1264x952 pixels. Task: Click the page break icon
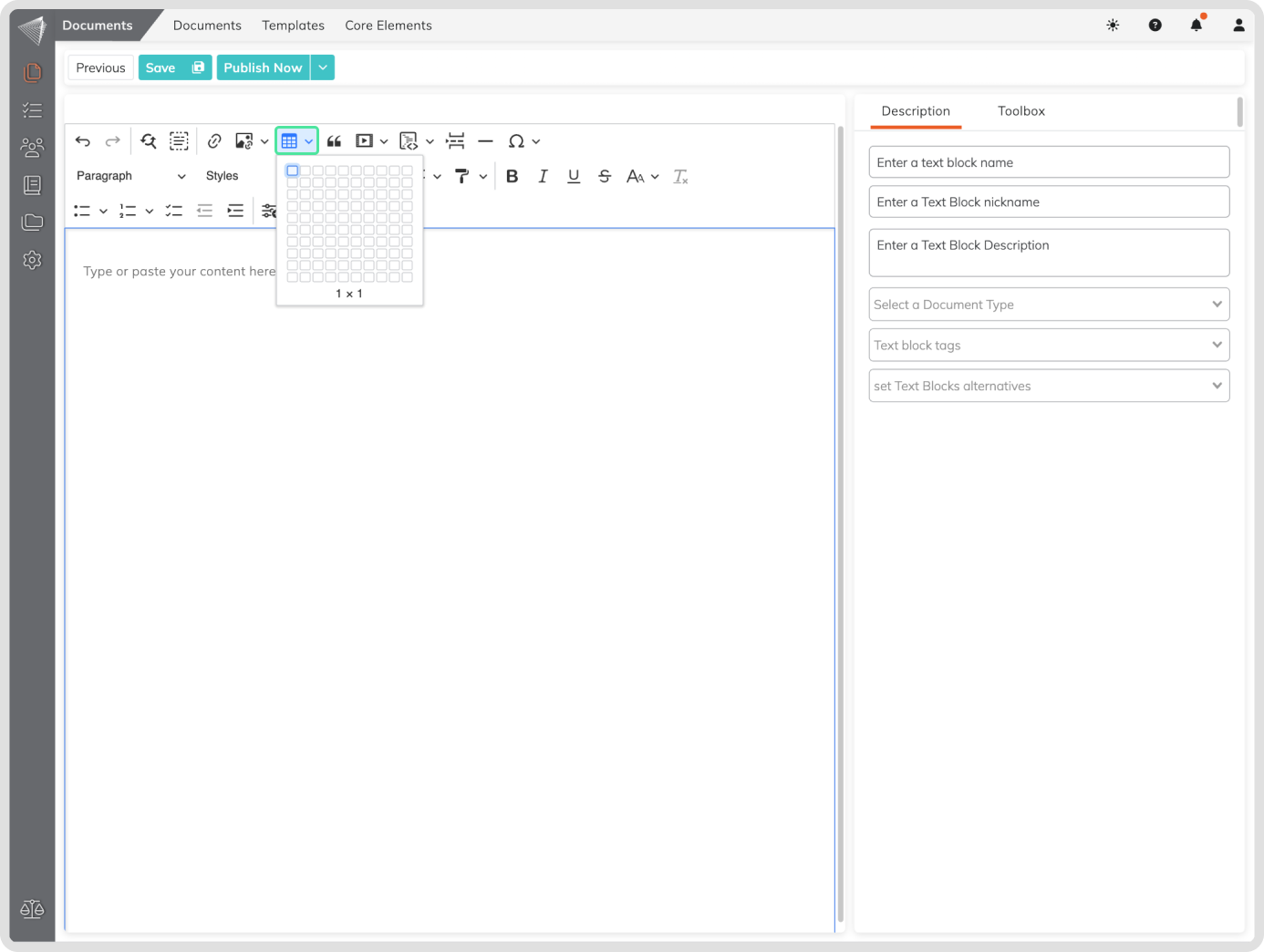coord(455,141)
